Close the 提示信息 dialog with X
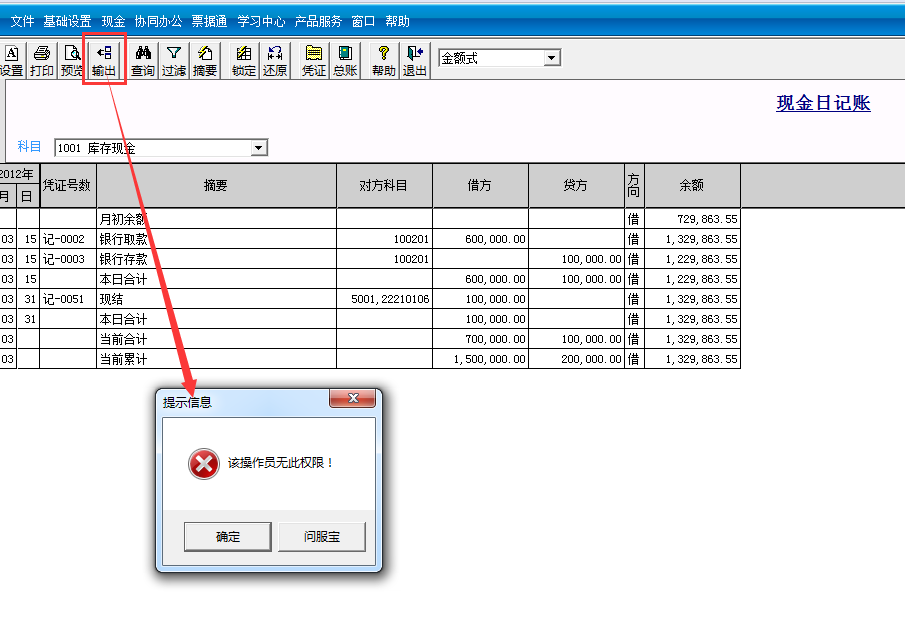The height and width of the screenshot is (625, 905). pyautogui.click(x=353, y=398)
